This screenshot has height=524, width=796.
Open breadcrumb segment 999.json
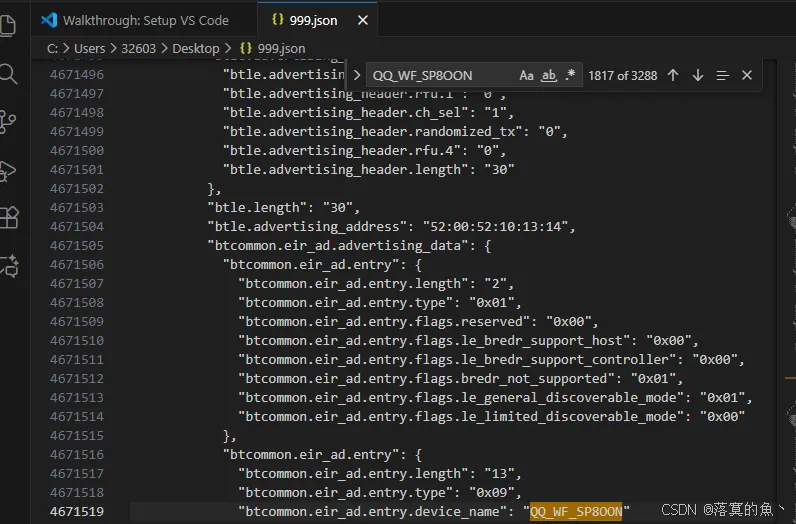273,49
